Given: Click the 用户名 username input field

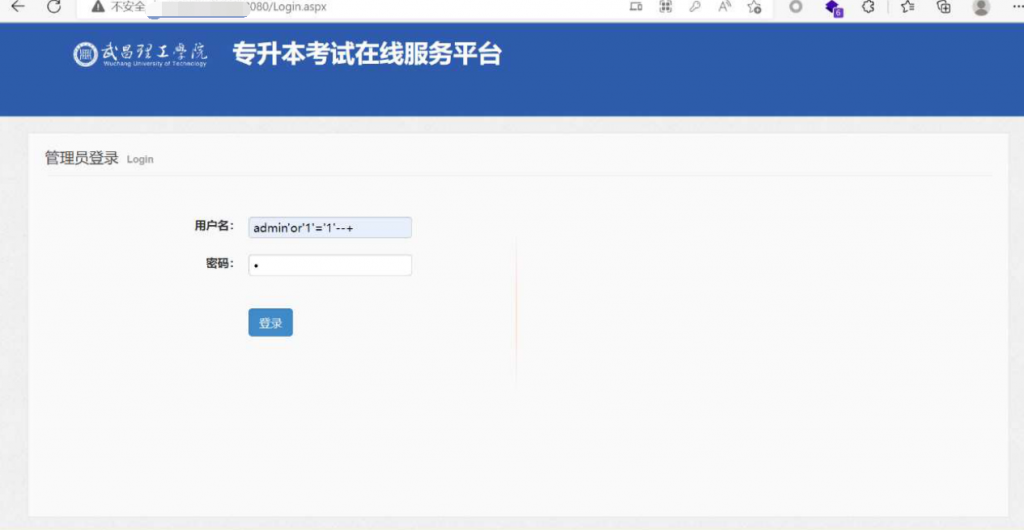Looking at the screenshot, I should pyautogui.click(x=330, y=227).
